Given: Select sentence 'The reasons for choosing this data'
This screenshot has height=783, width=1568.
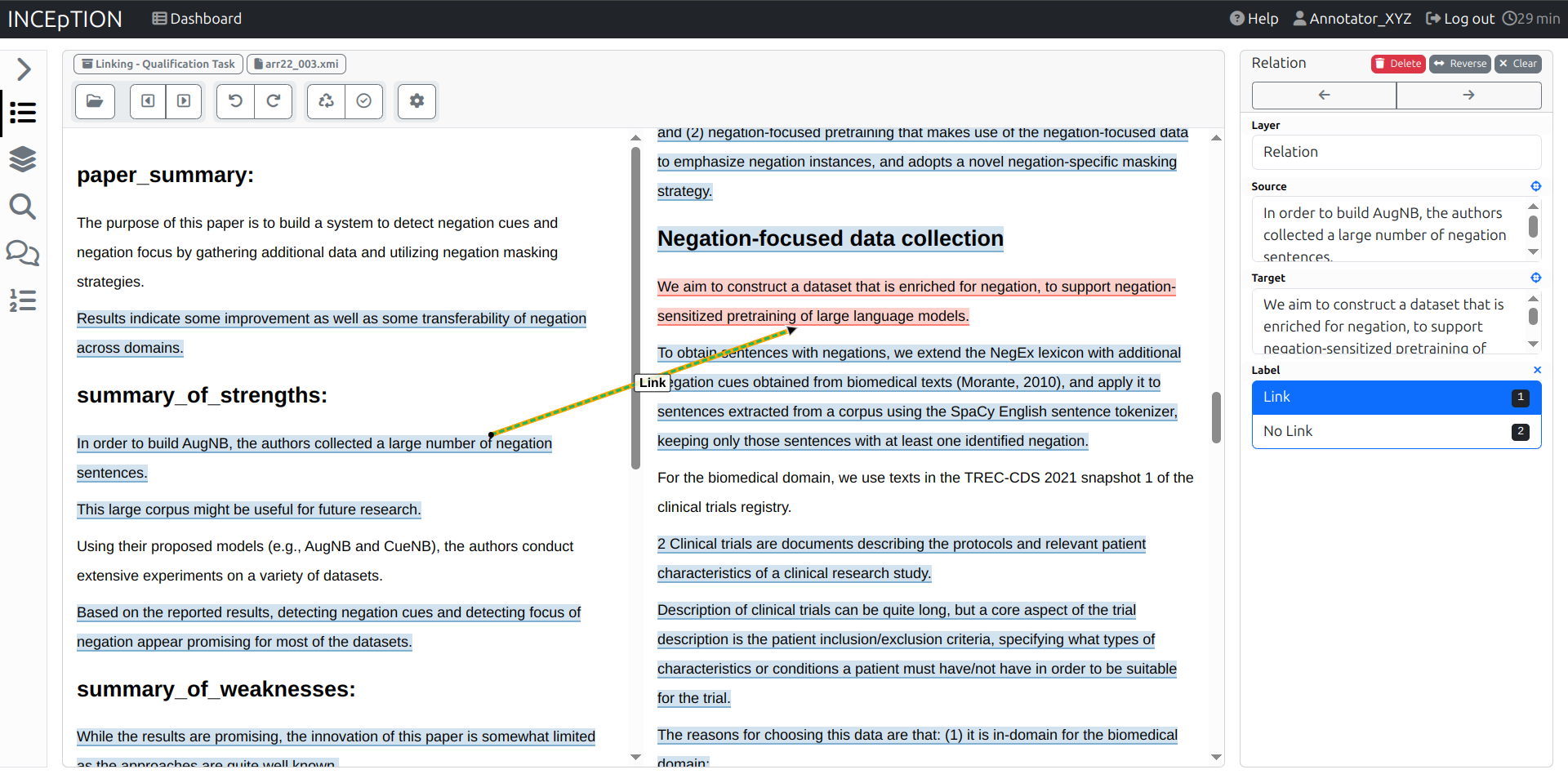Looking at the screenshot, I should (917, 746).
